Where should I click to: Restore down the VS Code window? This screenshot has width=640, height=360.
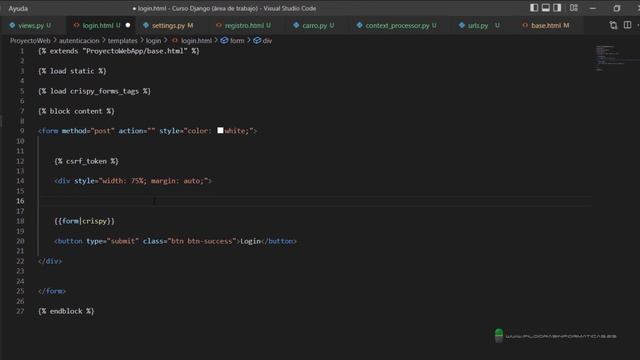click(617, 8)
